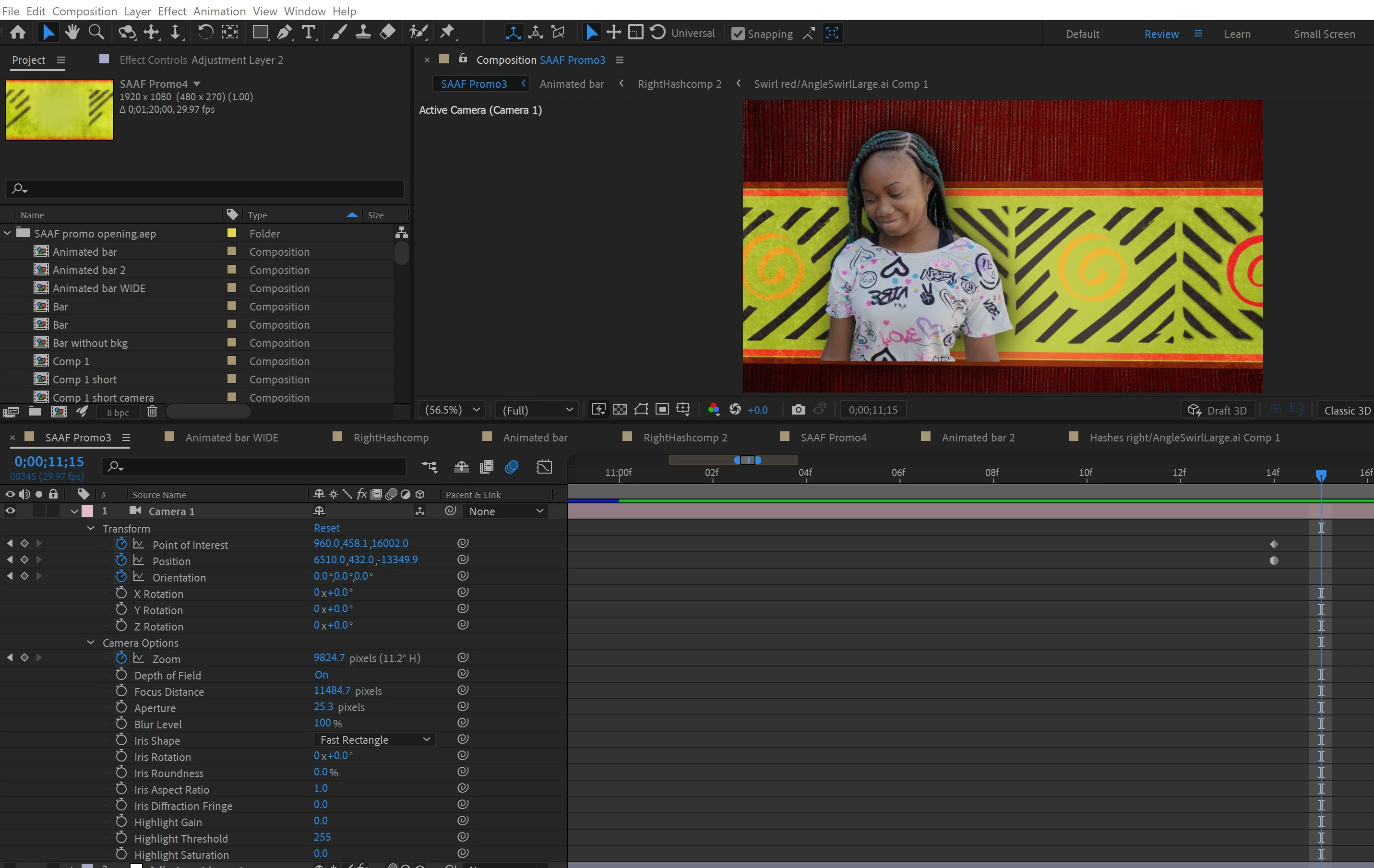This screenshot has width=1374, height=868.
Task: Click the snapshot camera icon
Action: (798, 409)
